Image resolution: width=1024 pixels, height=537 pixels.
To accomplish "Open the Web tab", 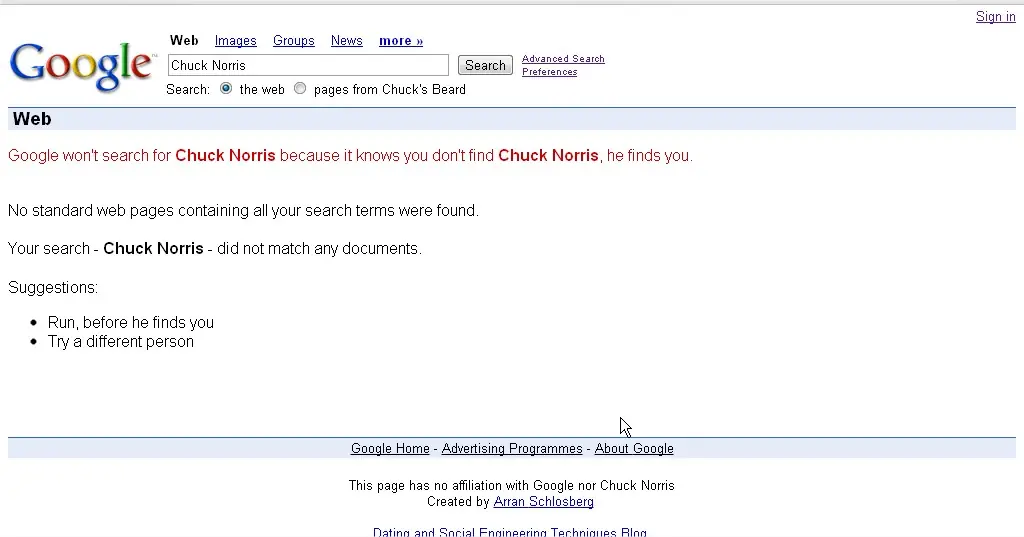I will click(x=184, y=41).
